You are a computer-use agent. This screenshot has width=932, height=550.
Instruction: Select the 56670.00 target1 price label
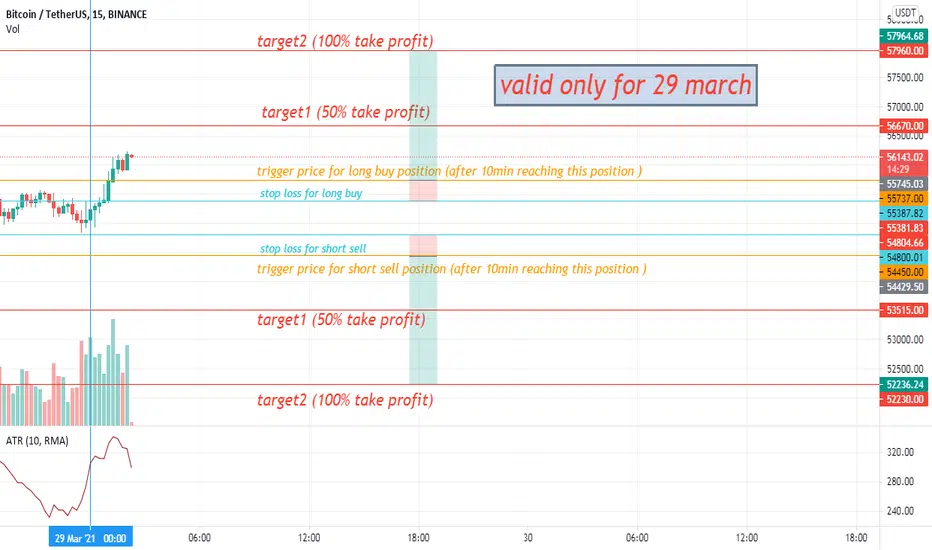(x=904, y=126)
